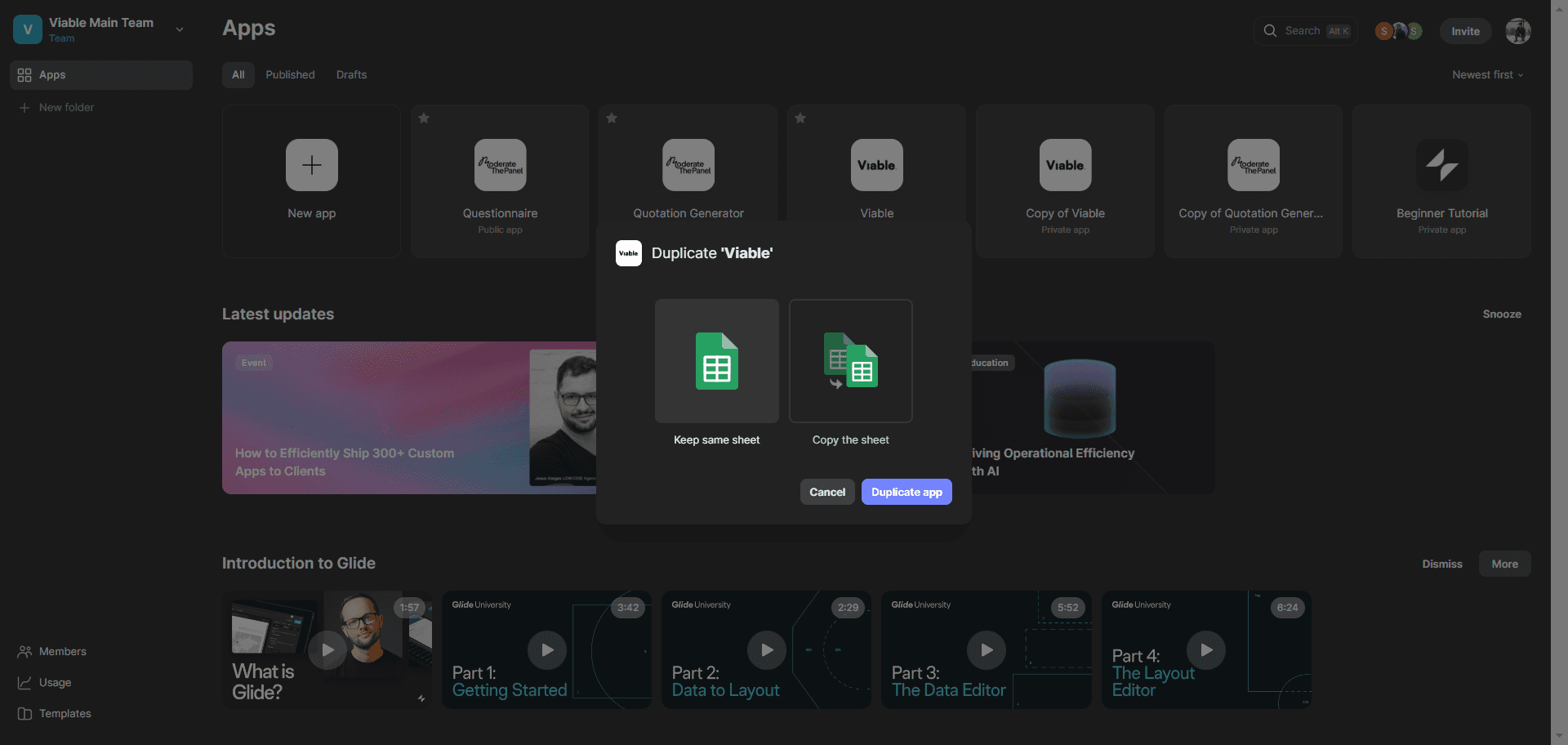Open the user profile avatar
The width and height of the screenshot is (1568, 745).
1518,31
